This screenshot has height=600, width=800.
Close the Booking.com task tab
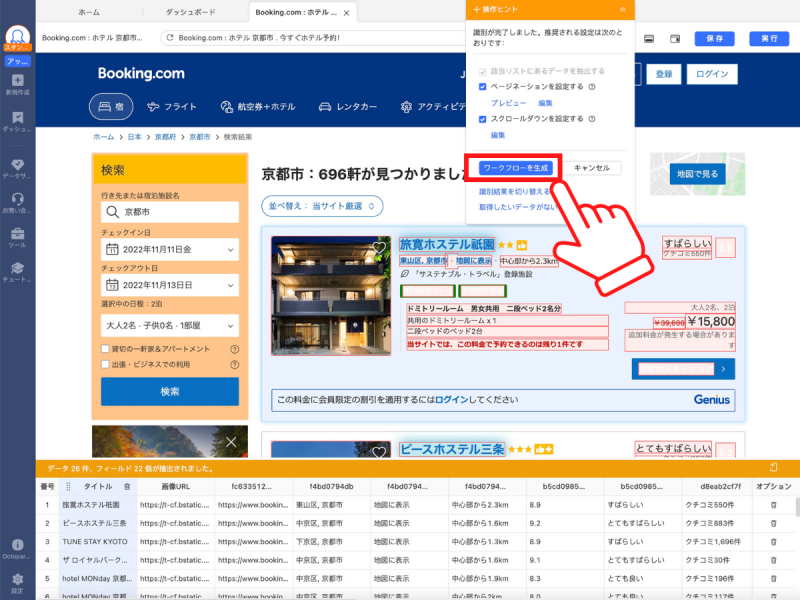click(346, 13)
